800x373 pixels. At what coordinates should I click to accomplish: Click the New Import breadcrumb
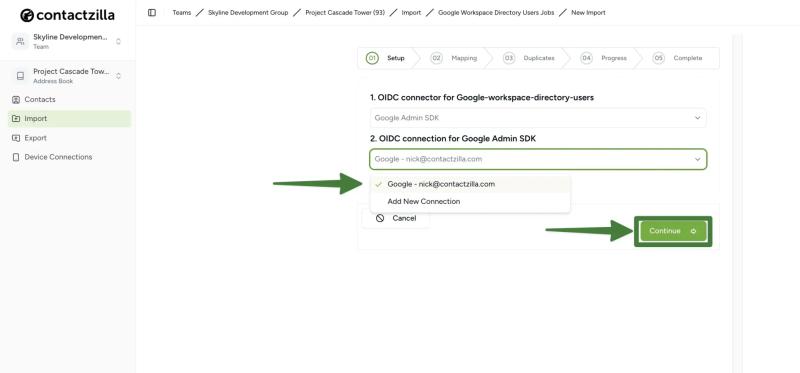pos(588,13)
